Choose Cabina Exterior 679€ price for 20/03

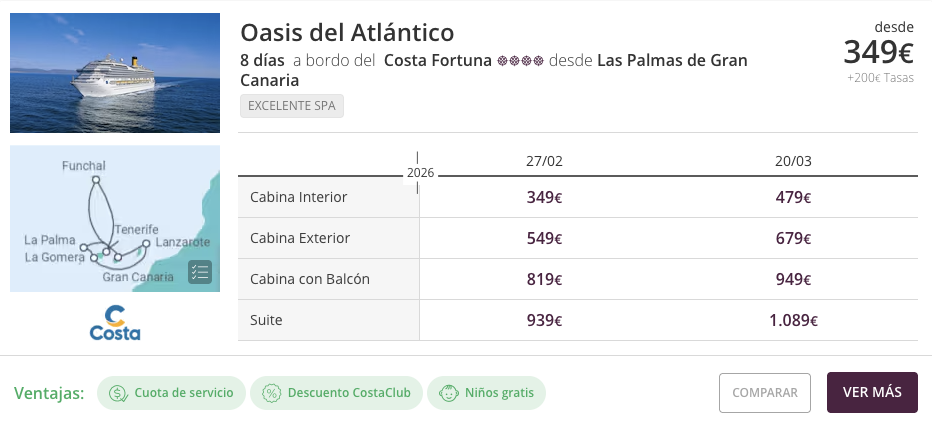point(793,238)
